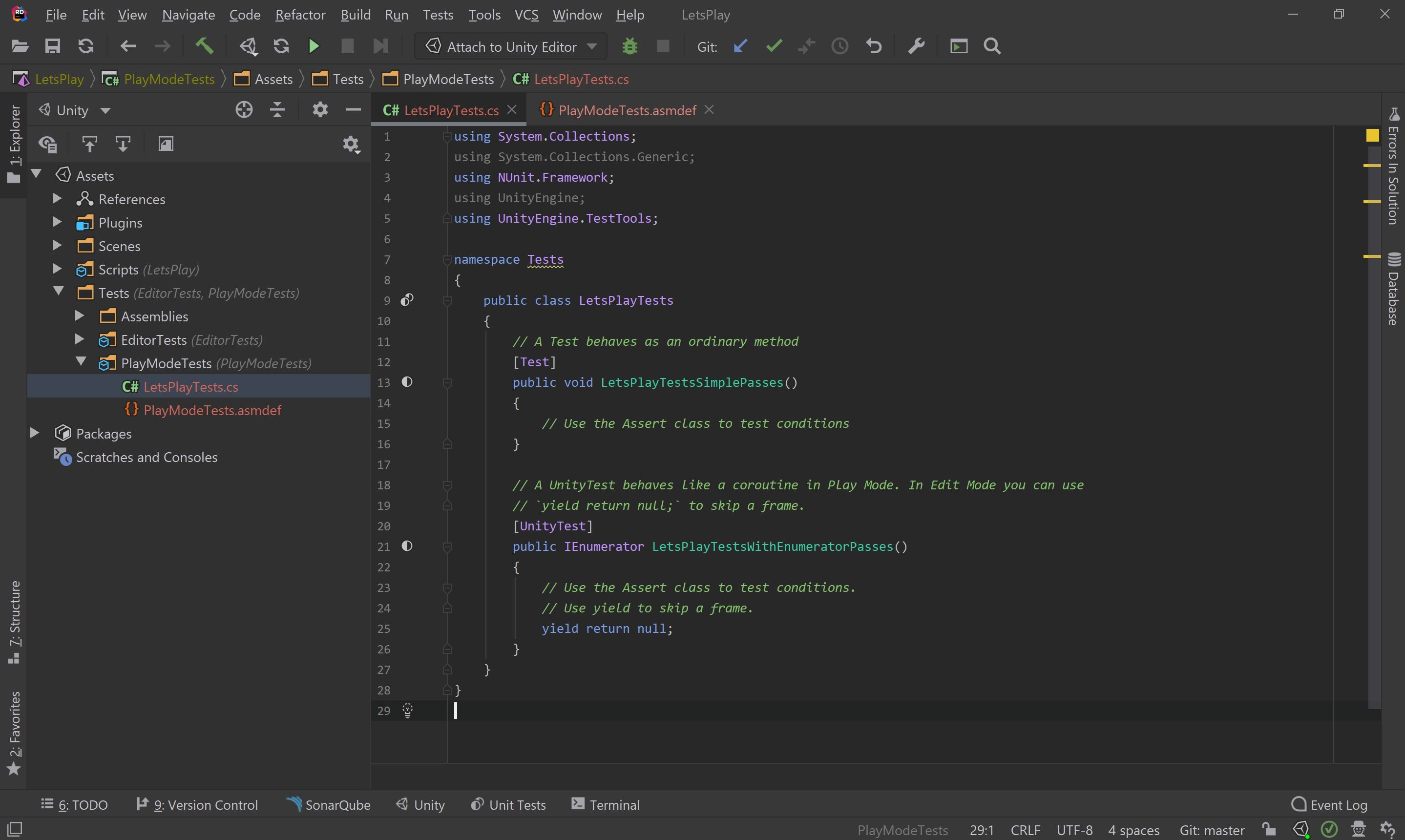Toggle the 7: Structure side panel
The width and height of the screenshot is (1405, 840).
tap(14, 622)
